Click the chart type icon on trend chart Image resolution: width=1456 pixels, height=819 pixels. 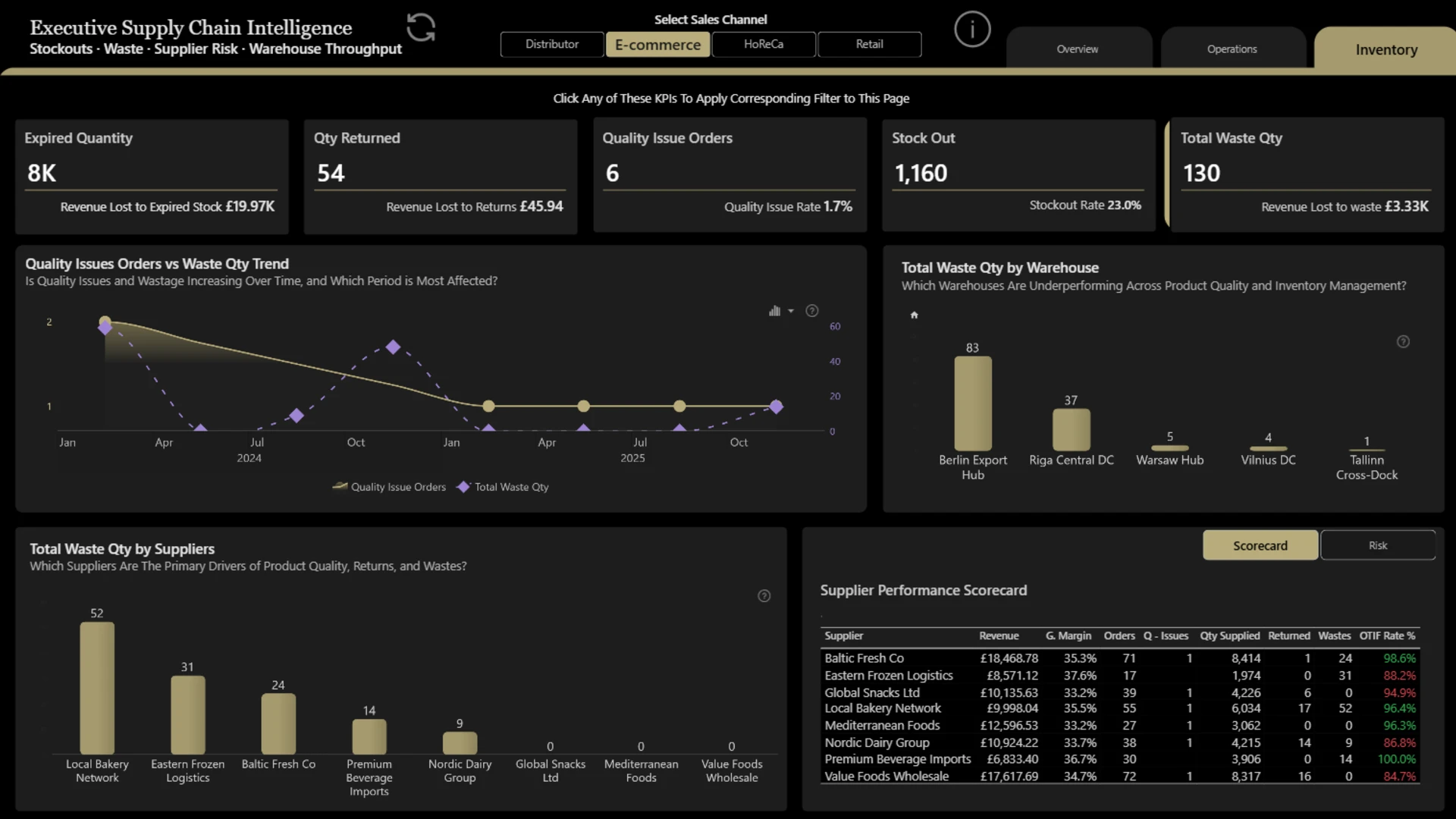pyautogui.click(x=774, y=311)
